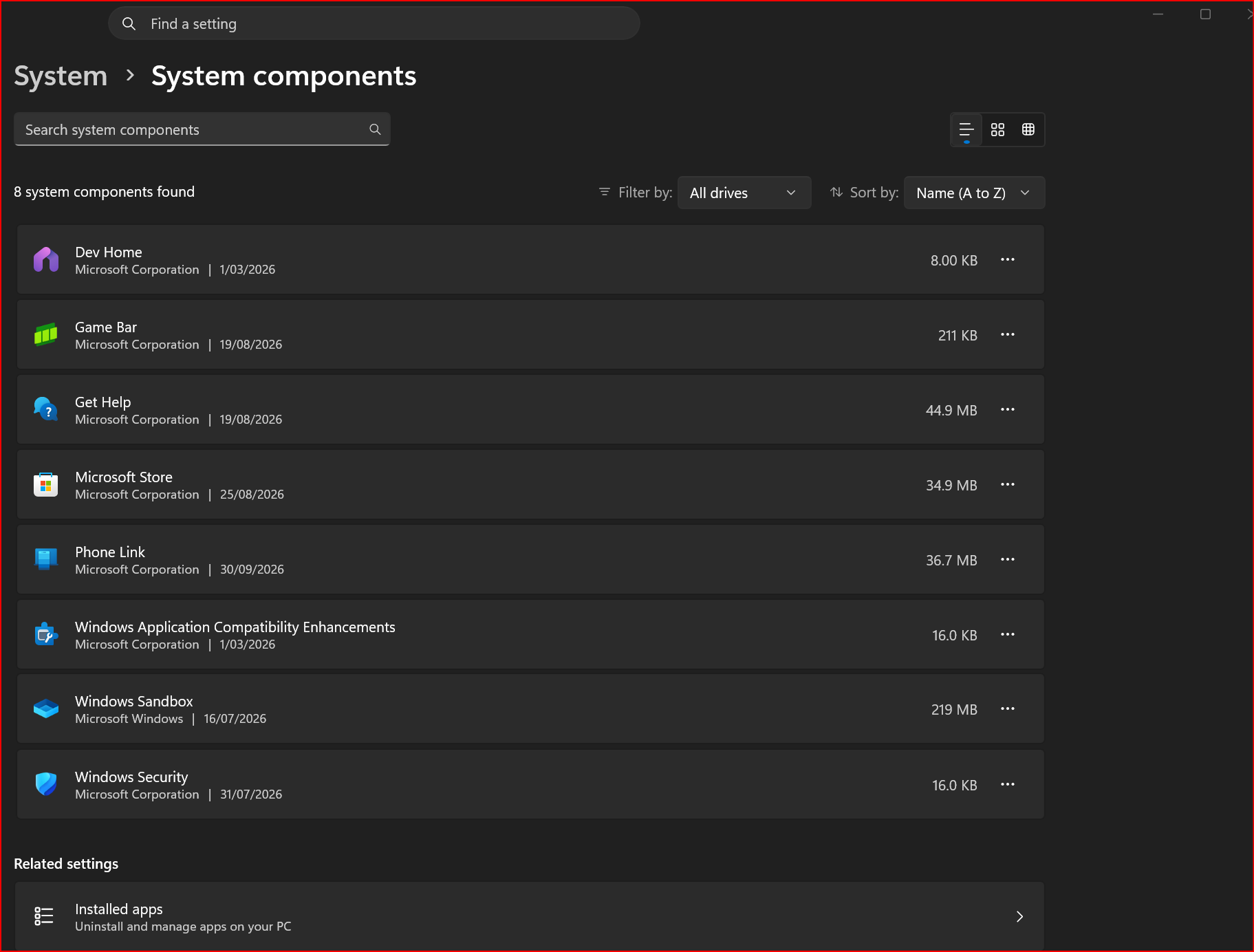Open more options for Phone Link

[1008, 560]
